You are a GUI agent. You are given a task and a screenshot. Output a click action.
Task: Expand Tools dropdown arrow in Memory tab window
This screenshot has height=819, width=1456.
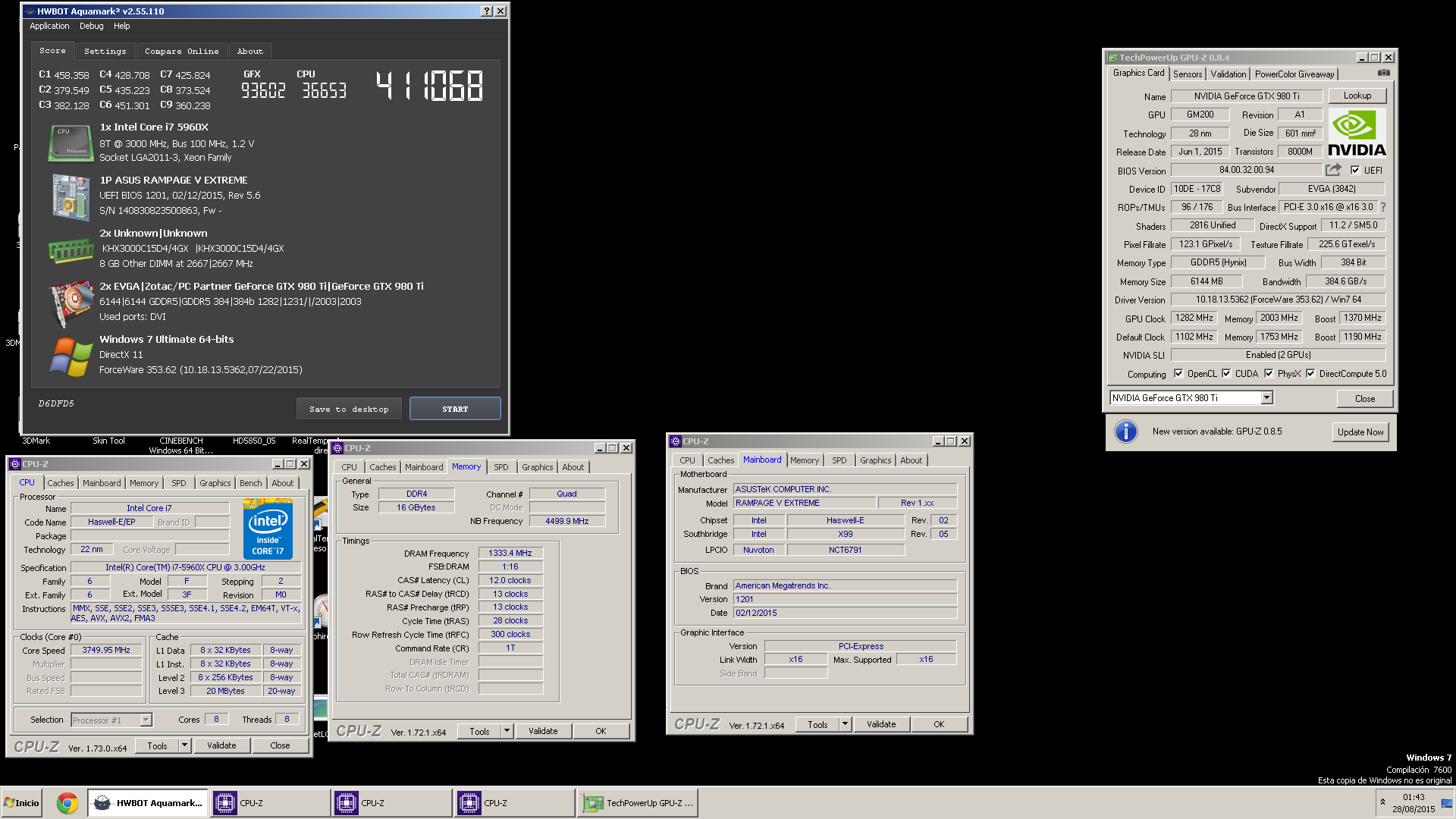(507, 731)
